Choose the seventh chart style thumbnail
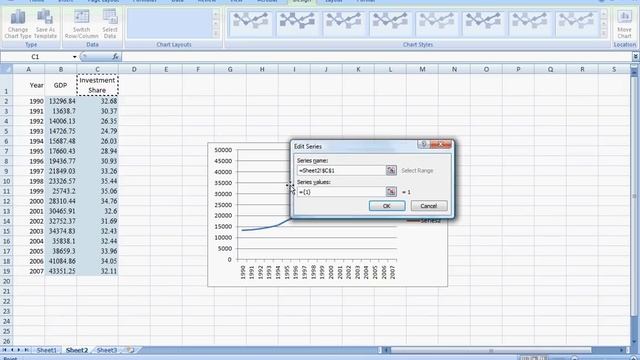The image size is (640, 360). coord(530,24)
